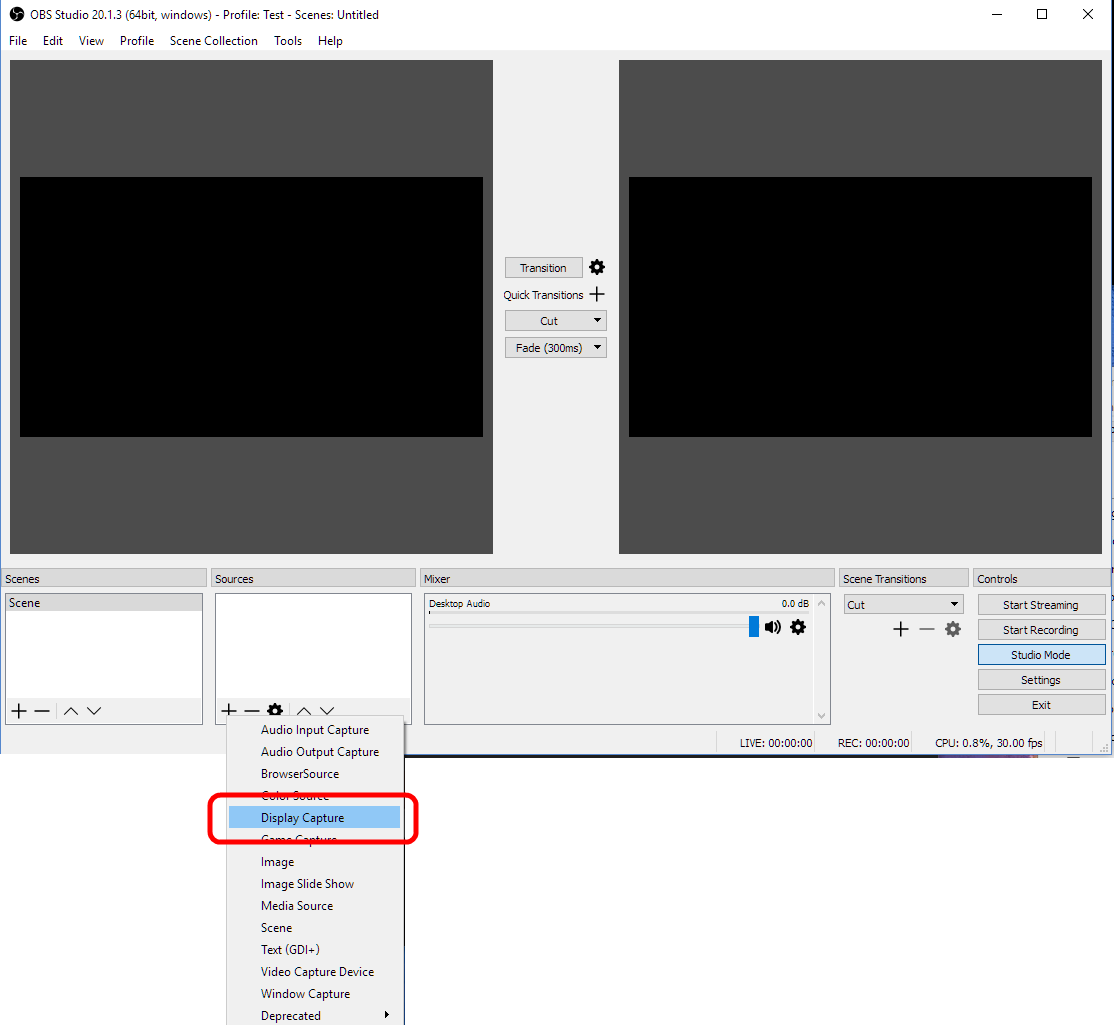This screenshot has height=1025, width=1114.
Task: Click the Exit button
Action: point(1041,705)
